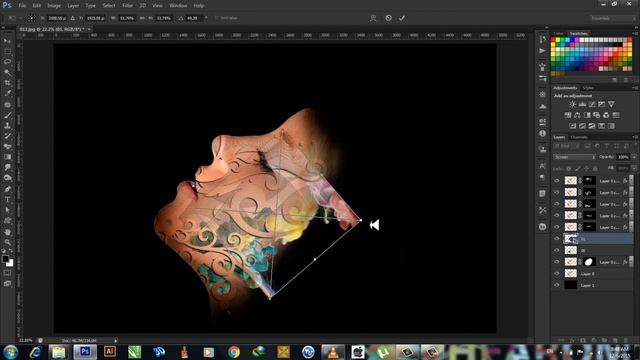Open the status bar arrow menu
640x360 pixels.
point(116,340)
